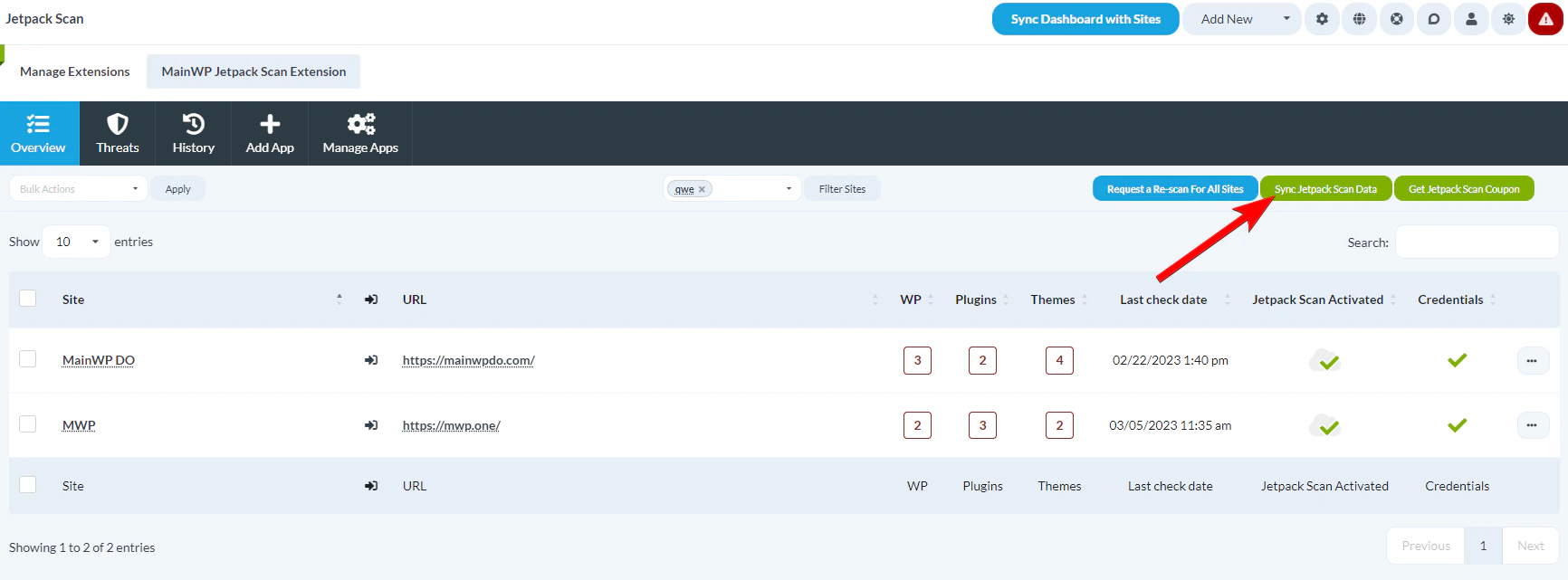
Task: Tick the select-all checkbox in table header
Action: (28, 299)
